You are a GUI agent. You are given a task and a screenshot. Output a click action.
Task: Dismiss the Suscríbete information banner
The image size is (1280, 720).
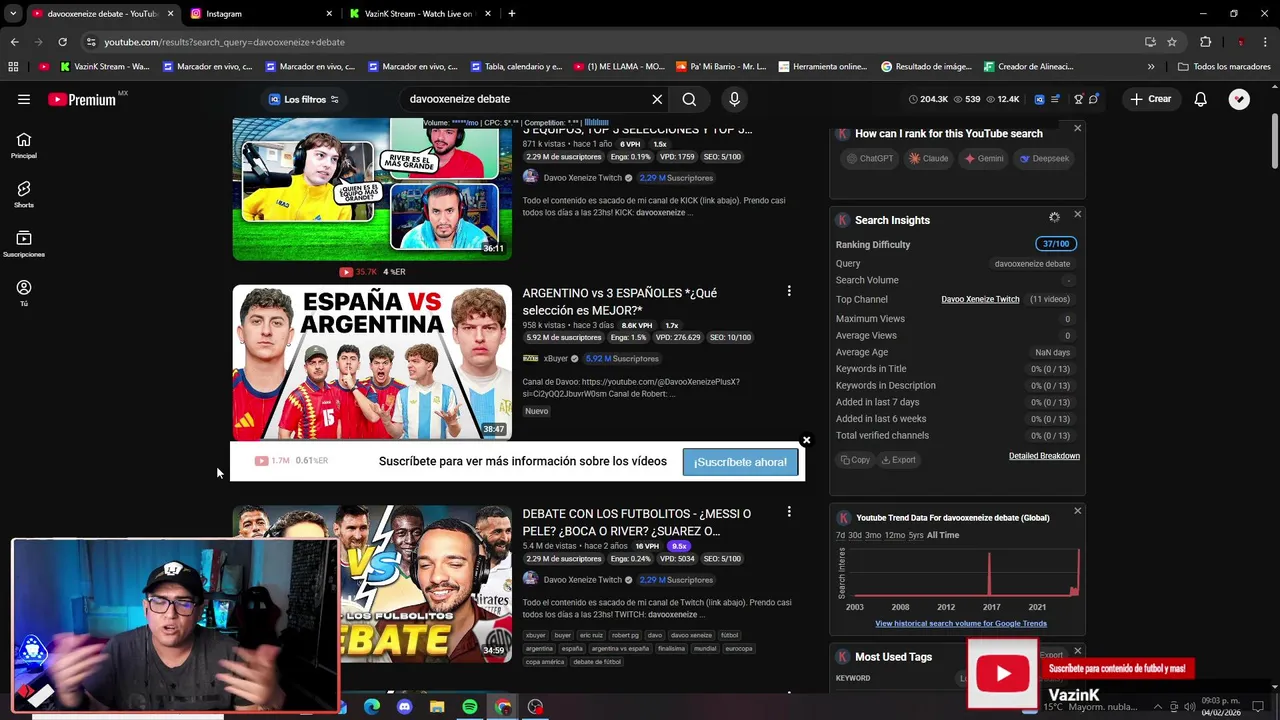pyautogui.click(x=806, y=440)
